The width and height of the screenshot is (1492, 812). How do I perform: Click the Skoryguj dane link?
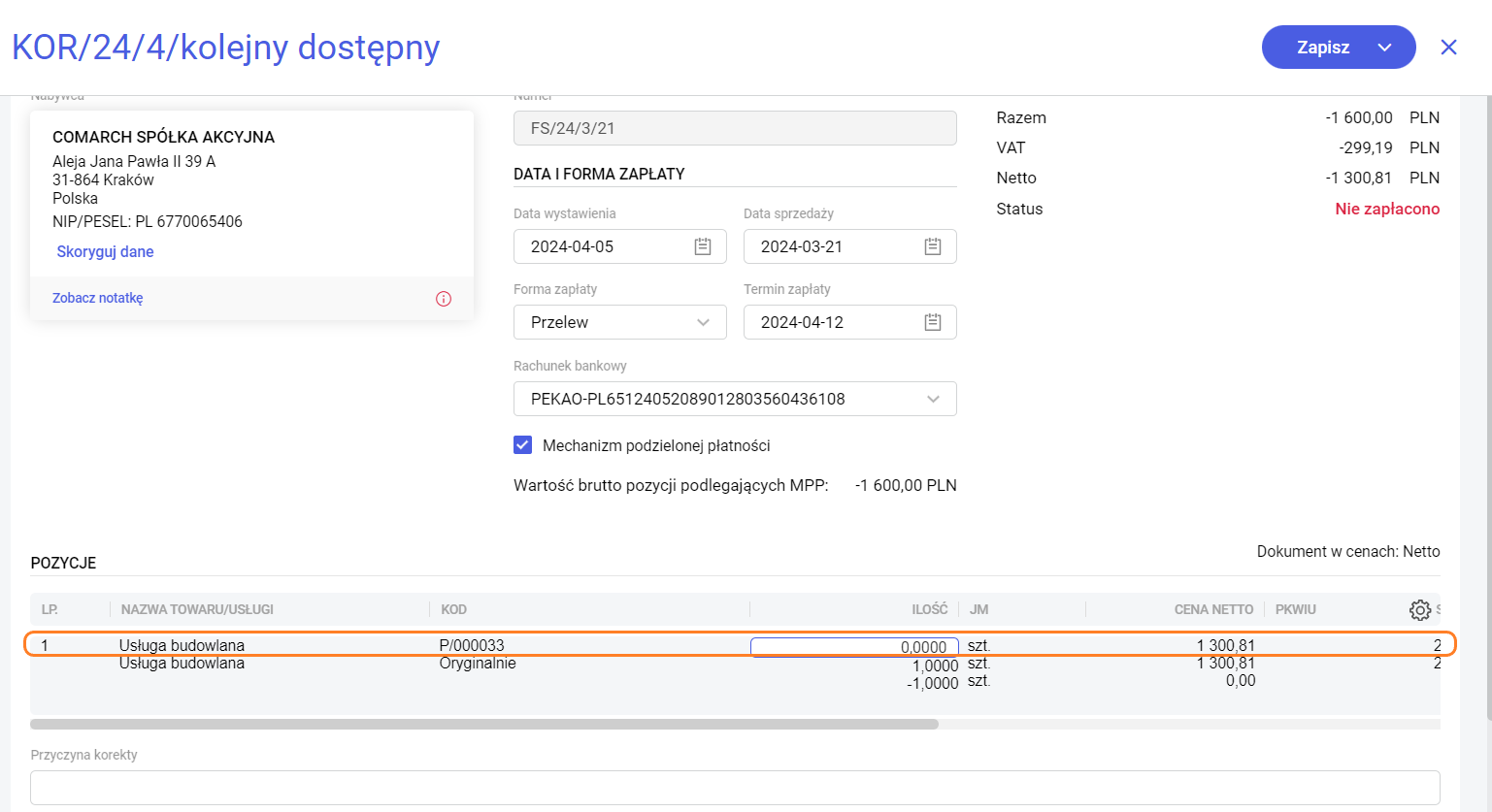(x=105, y=251)
